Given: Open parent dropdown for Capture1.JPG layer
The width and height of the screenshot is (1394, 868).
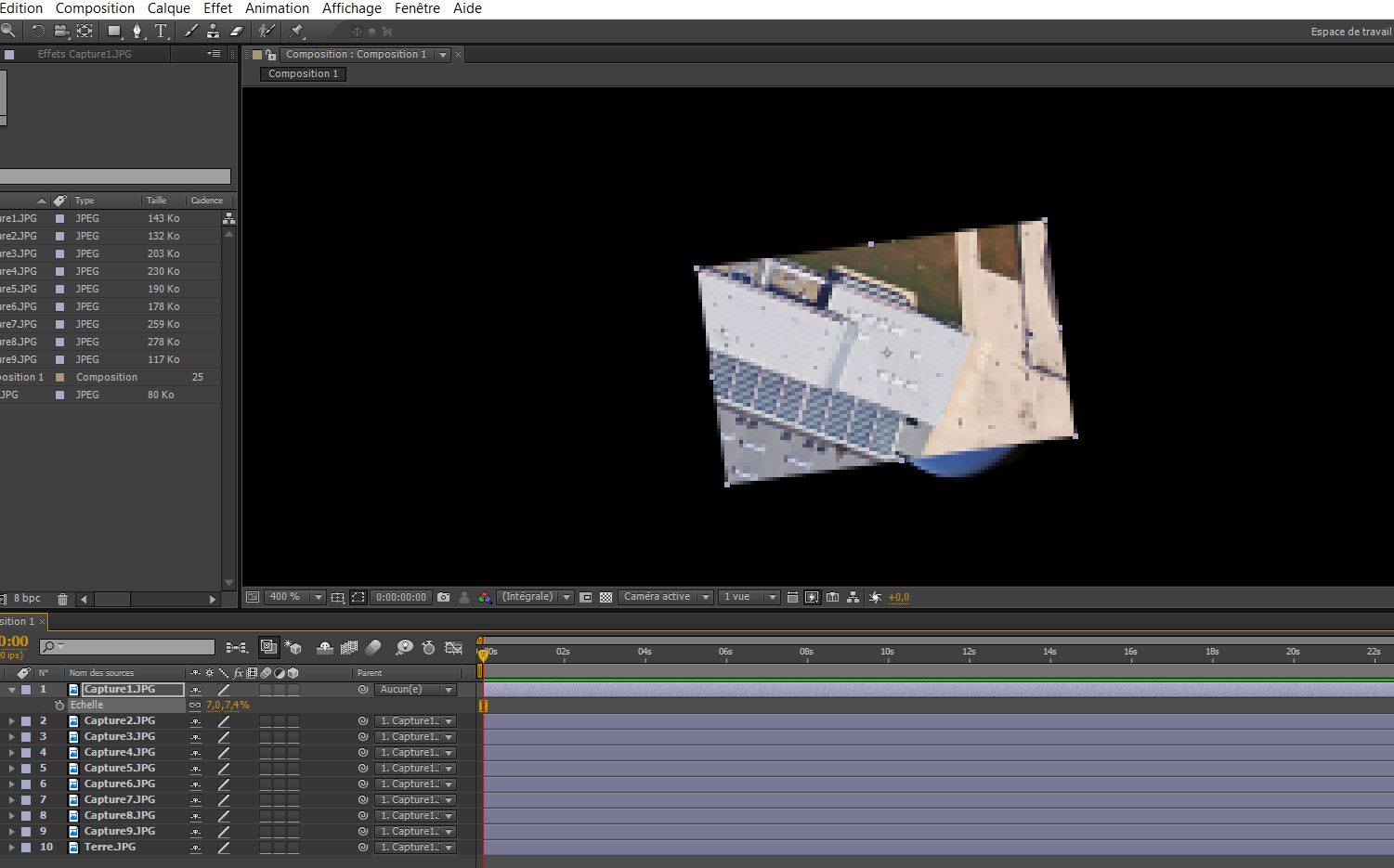Looking at the screenshot, I should point(415,690).
